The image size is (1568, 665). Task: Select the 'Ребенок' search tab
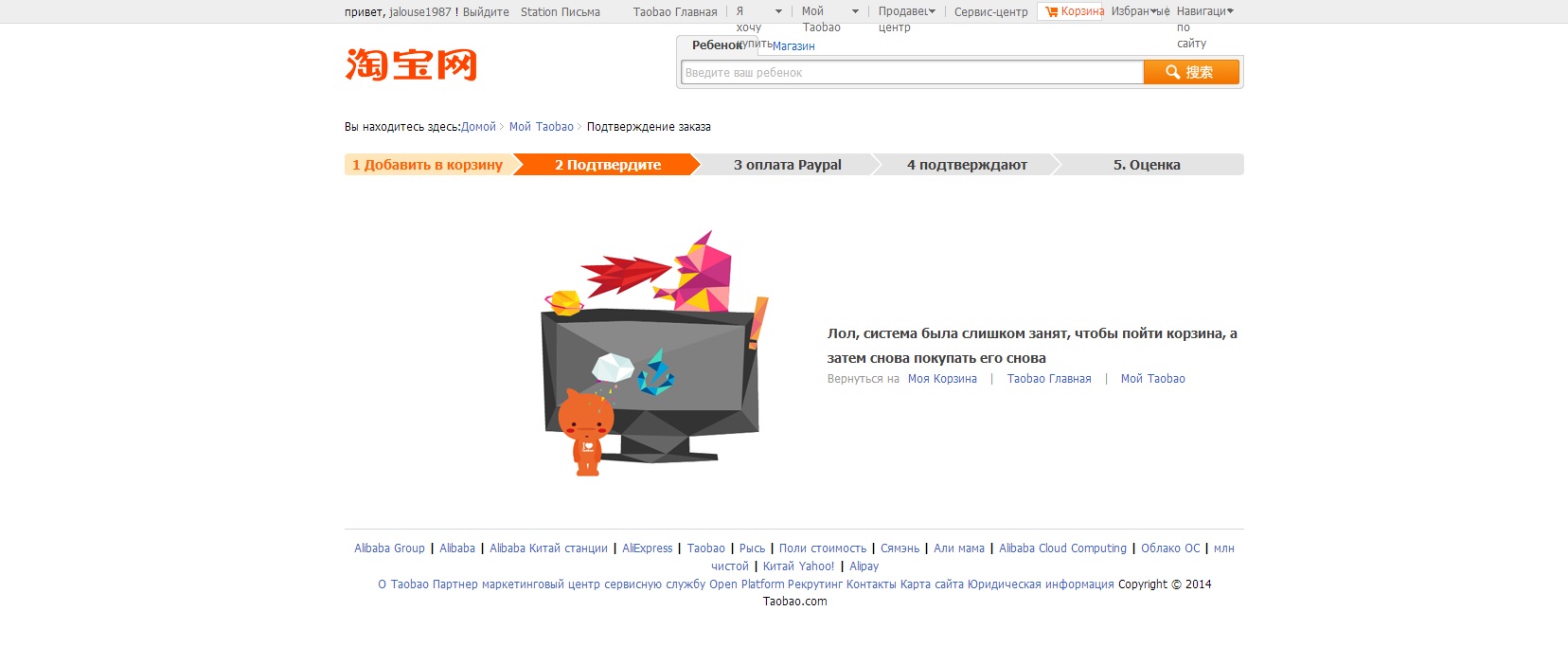(717, 45)
